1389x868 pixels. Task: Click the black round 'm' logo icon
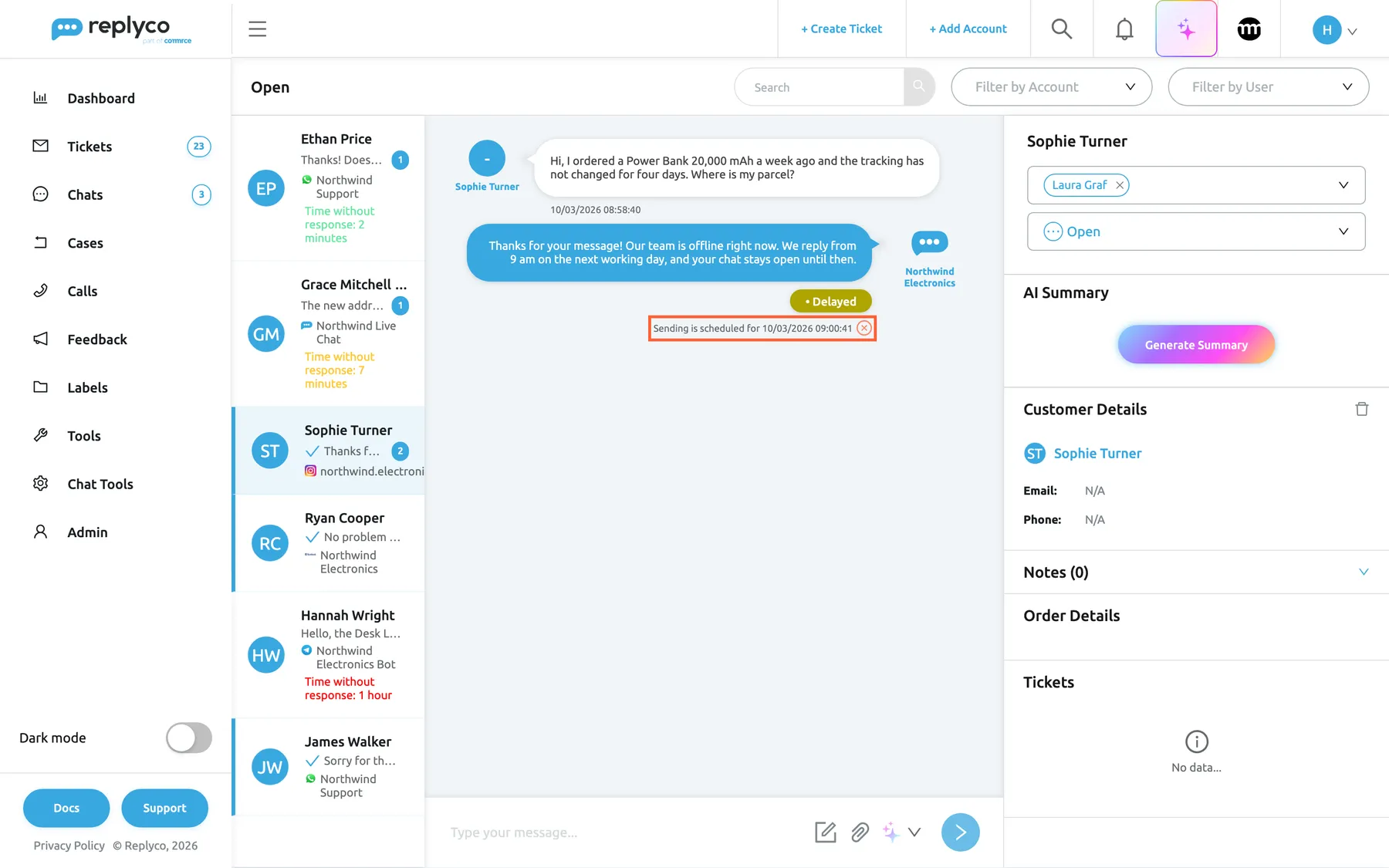(1249, 29)
